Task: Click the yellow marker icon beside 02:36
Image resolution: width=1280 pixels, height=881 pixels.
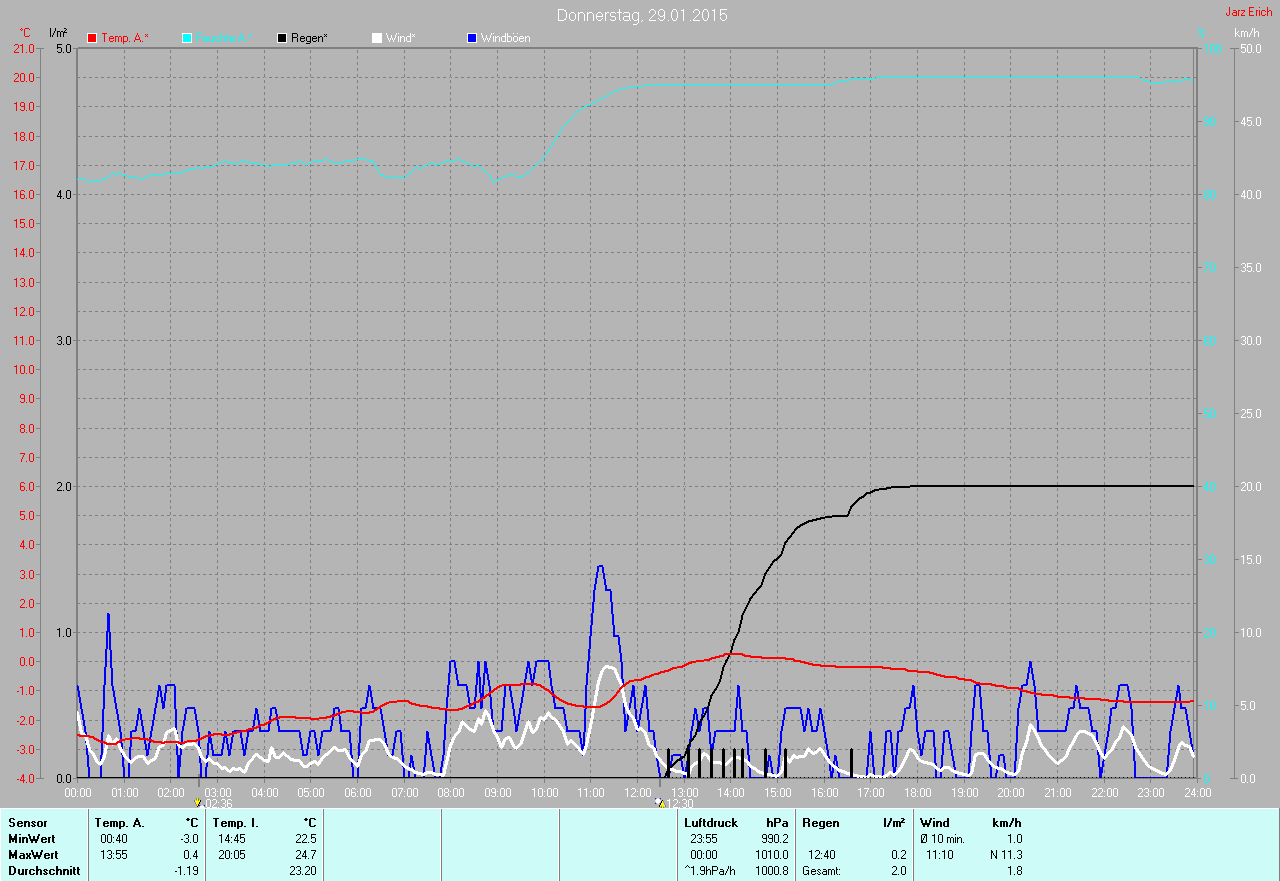Action: [x=198, y=803]
